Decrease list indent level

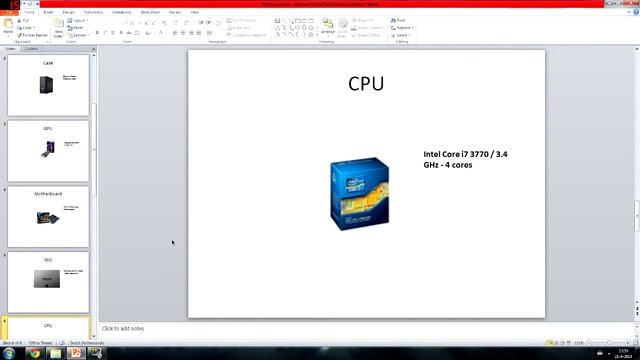click(201, 23)
